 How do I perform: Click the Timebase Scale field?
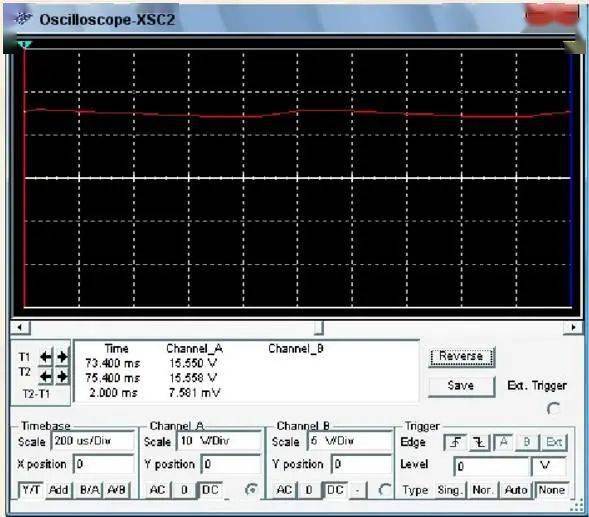93,441
